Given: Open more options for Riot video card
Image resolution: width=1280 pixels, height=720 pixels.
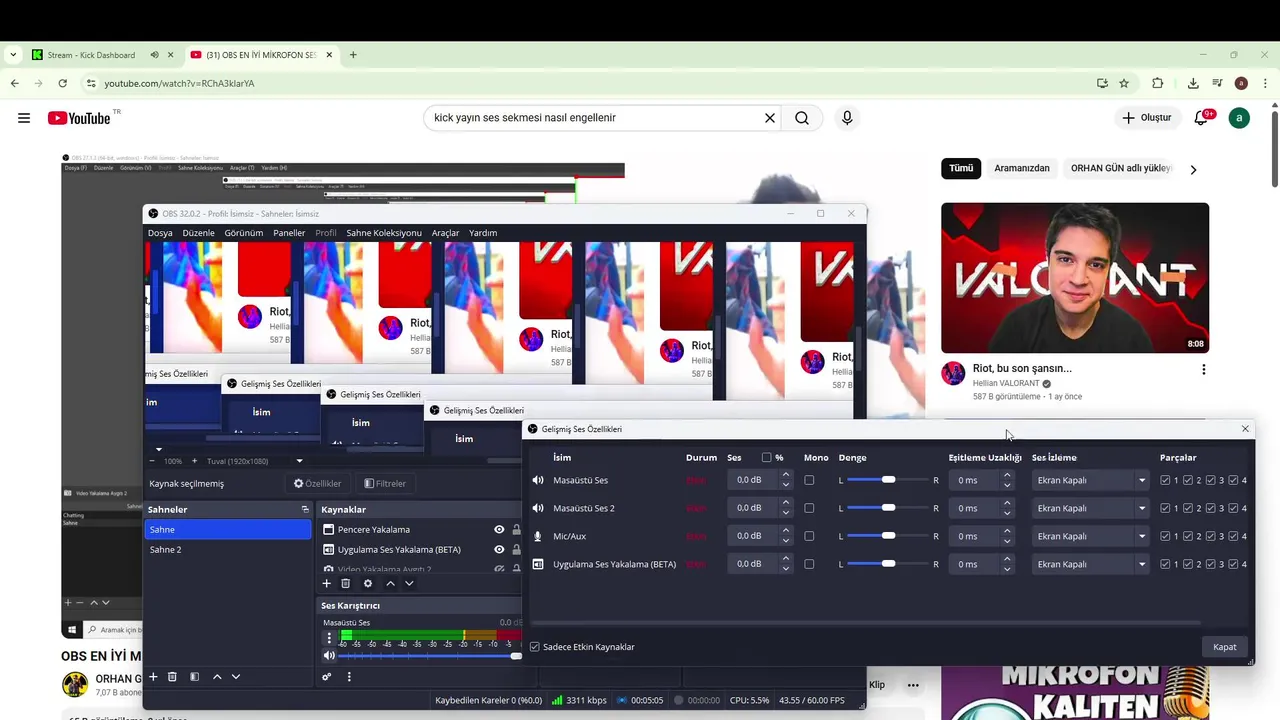Looking at the screenshot, I should pyautogui.click(x=1203, y=369).
